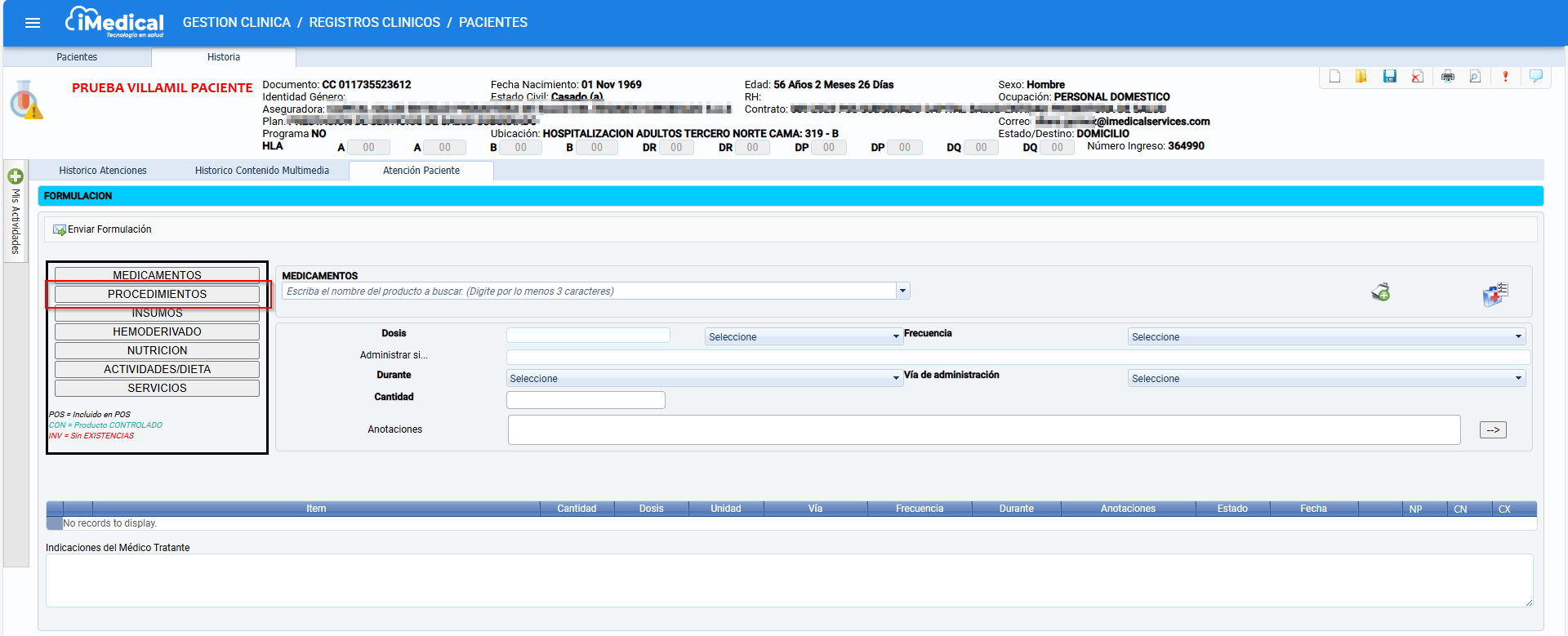Click the Cantidad input field
Viewport: 1568px width, 636px height.
point(586,399)
